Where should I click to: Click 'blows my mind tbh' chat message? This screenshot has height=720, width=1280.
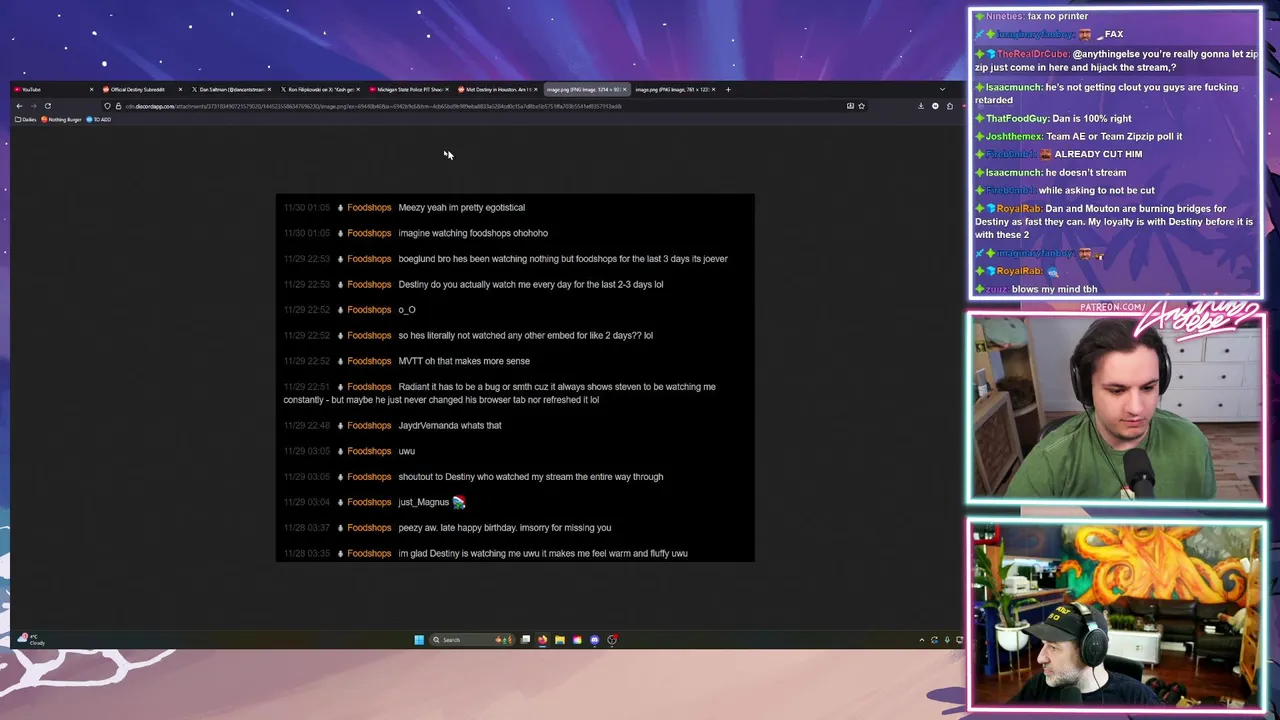point(1054,289)
